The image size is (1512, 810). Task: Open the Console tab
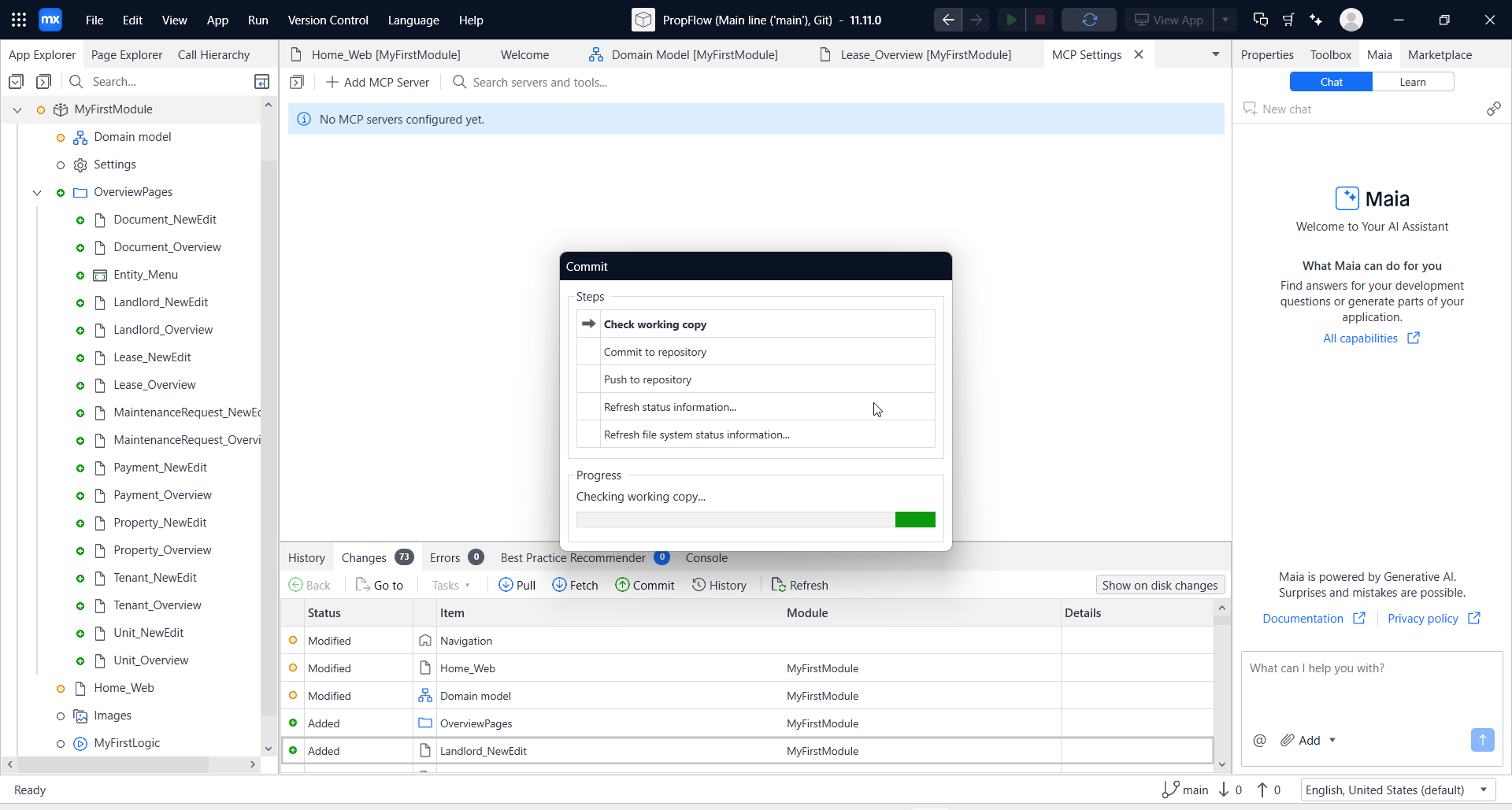pyautogui.click(x=706, y=557)
